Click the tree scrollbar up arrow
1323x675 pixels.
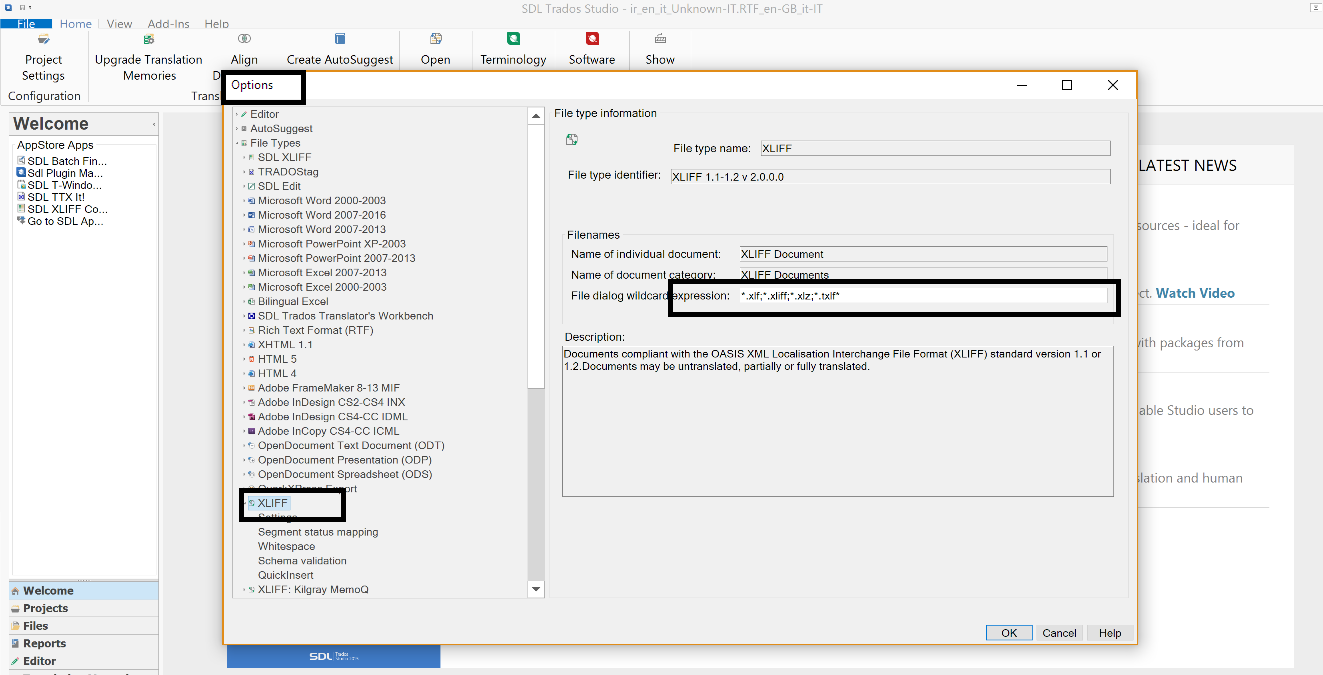pyautogui.click(x=536, y=115)
